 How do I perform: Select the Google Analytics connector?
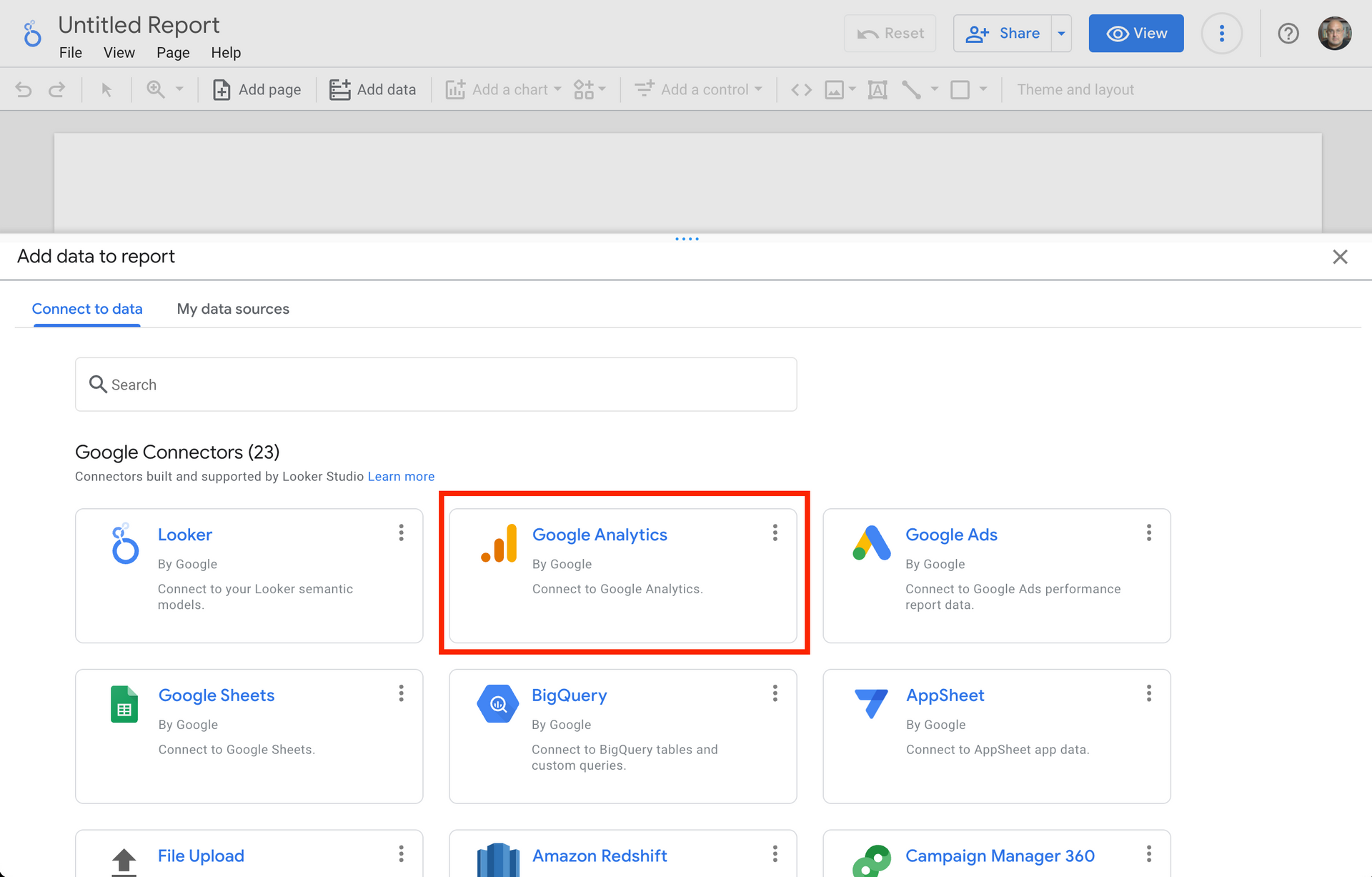pos(623,576)
